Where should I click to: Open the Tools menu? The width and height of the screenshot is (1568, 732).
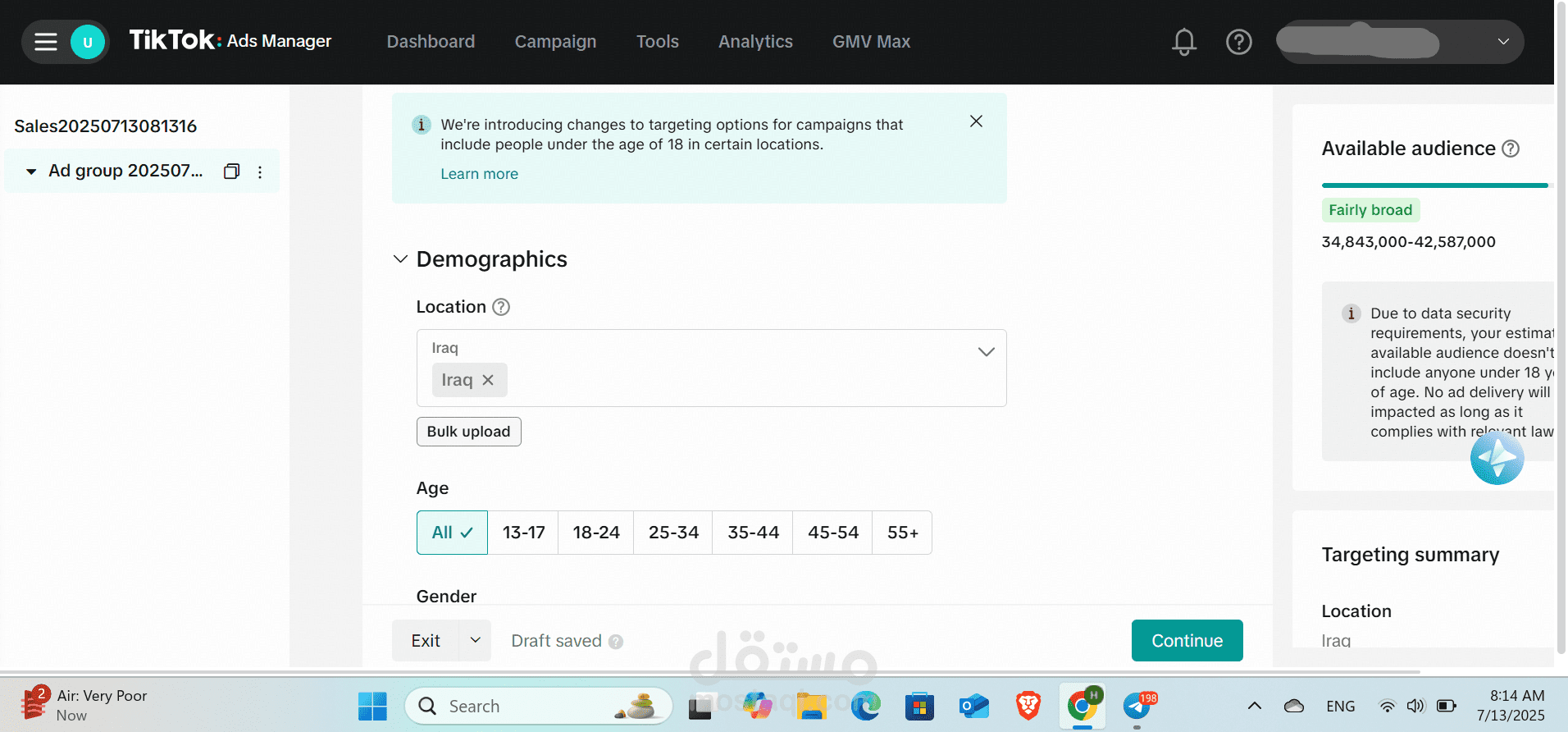pos(657,42)
